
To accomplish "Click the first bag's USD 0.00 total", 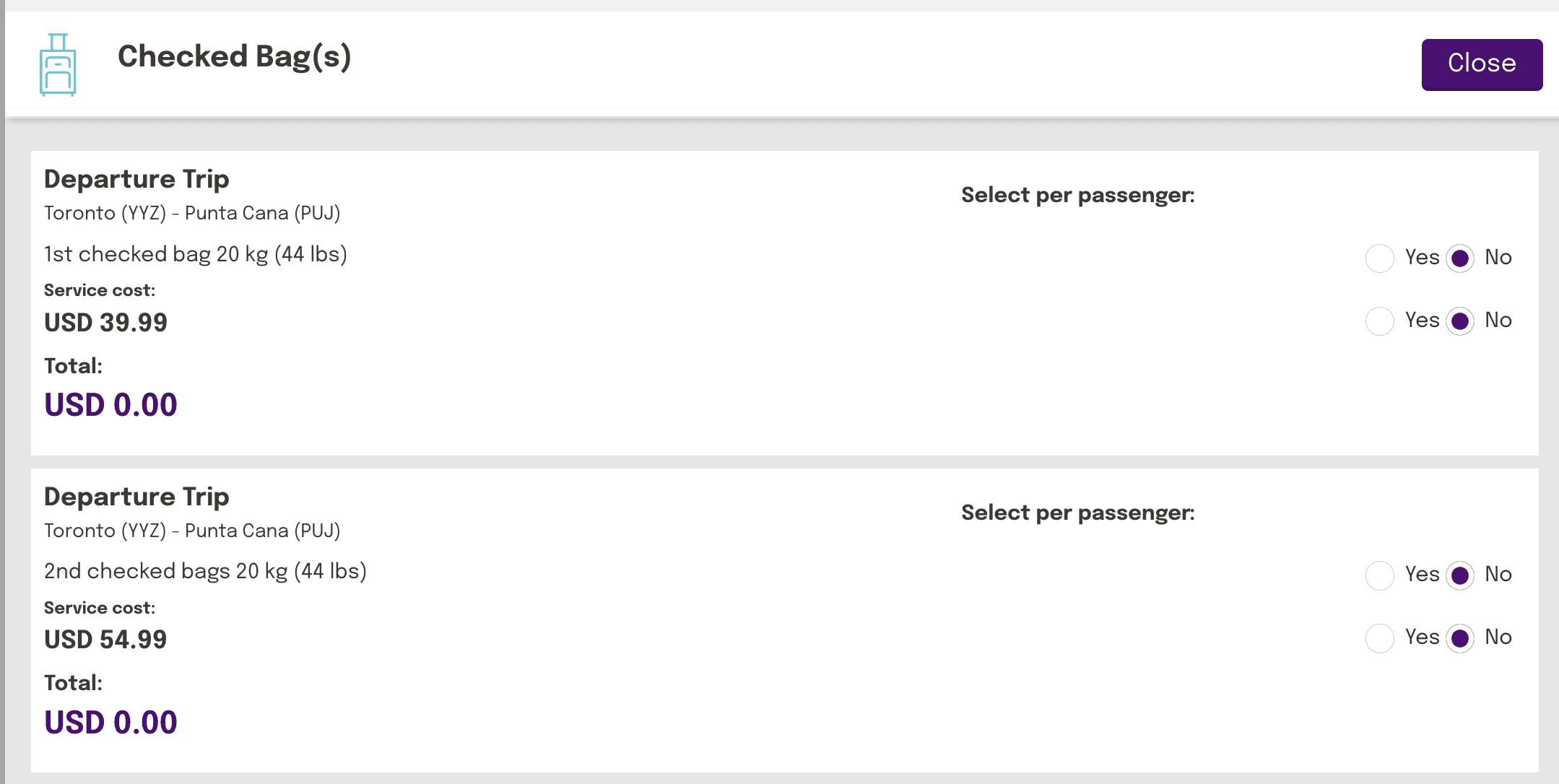I will click(x=110, y=404).
